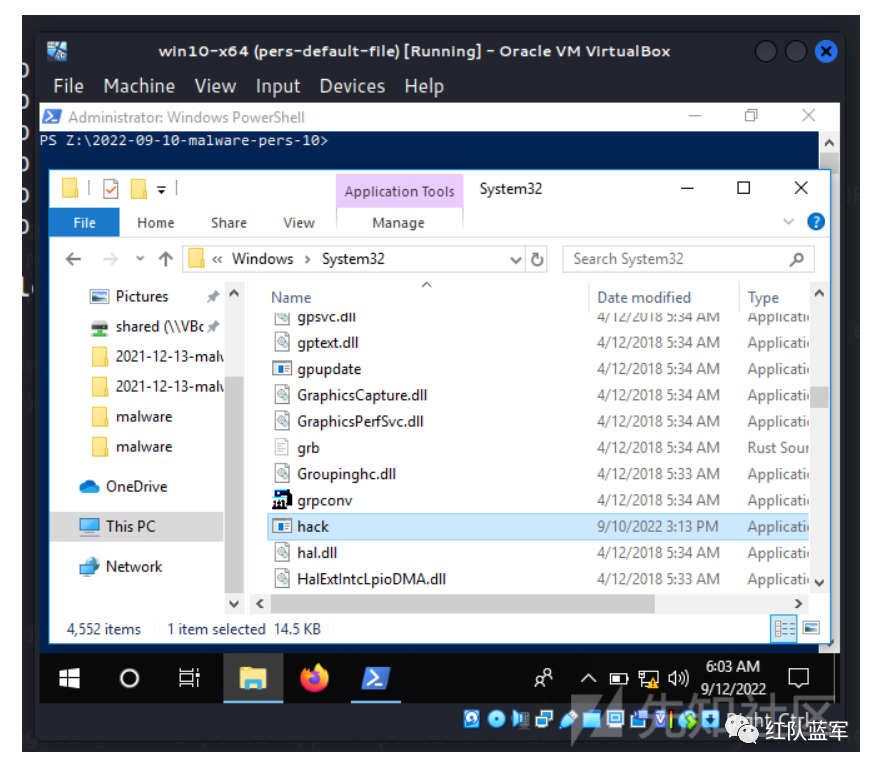Open Task View on the taskbar
This screenshot has height=770, width=878.
click(189, 678)
